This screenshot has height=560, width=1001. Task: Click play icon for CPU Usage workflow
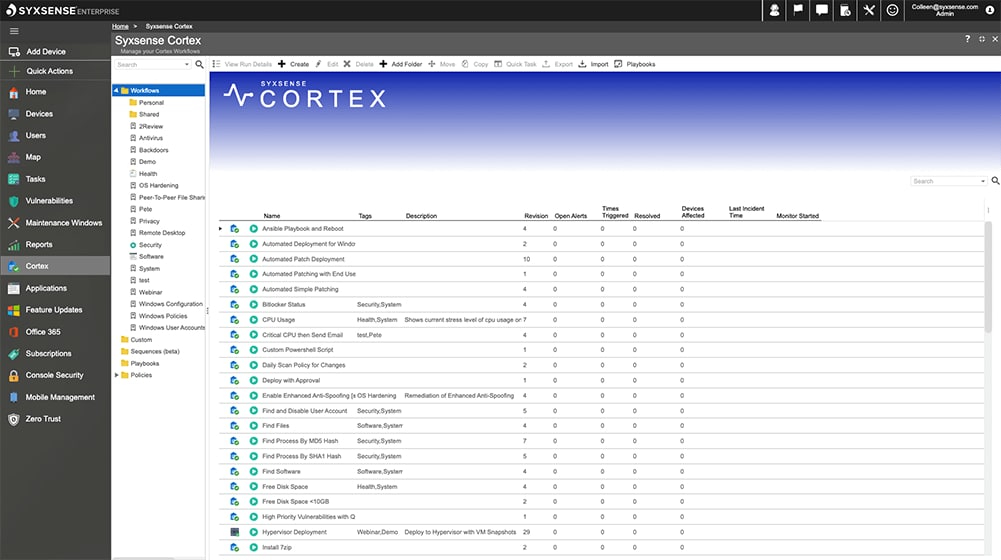click(253, 320)
